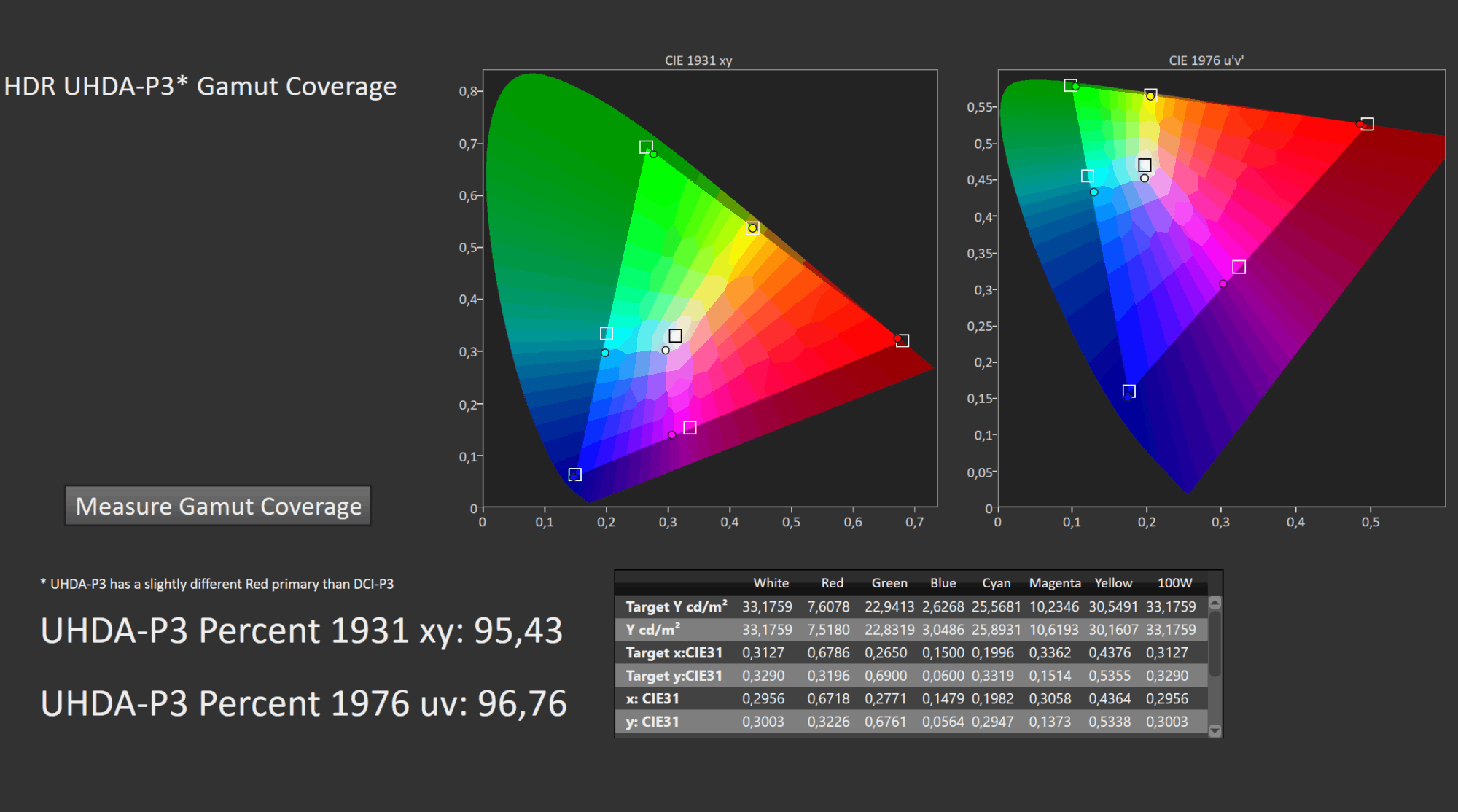Click magenta target square in CIE 1931 chart
Viewport: 1458px width, 812px height.
[690, 427]
